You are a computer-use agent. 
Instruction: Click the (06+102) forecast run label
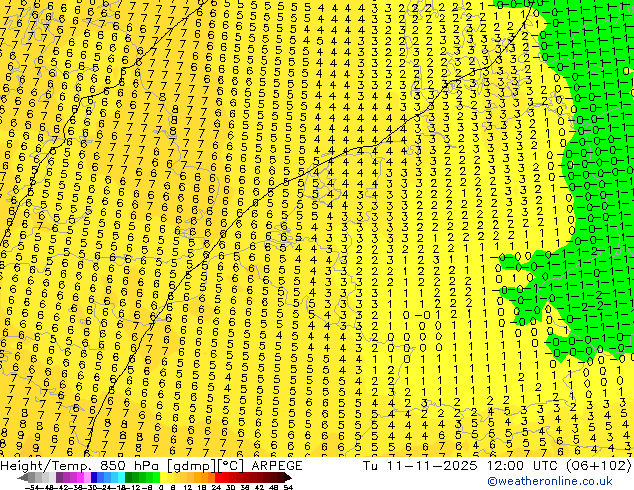point(597,466)
